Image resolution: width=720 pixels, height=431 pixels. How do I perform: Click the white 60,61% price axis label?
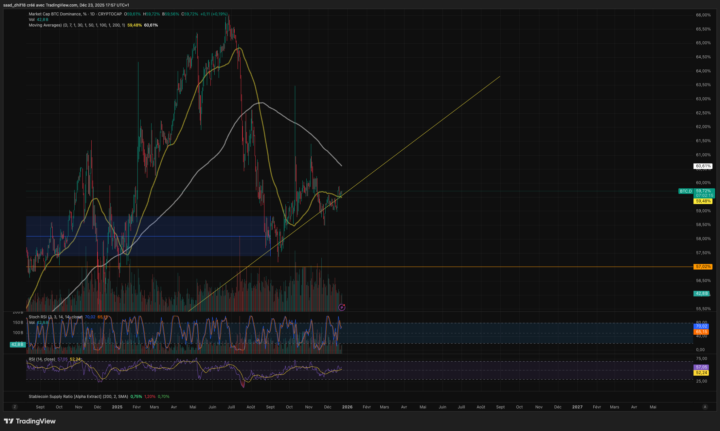pyautogui.click(x=703, y=166)
